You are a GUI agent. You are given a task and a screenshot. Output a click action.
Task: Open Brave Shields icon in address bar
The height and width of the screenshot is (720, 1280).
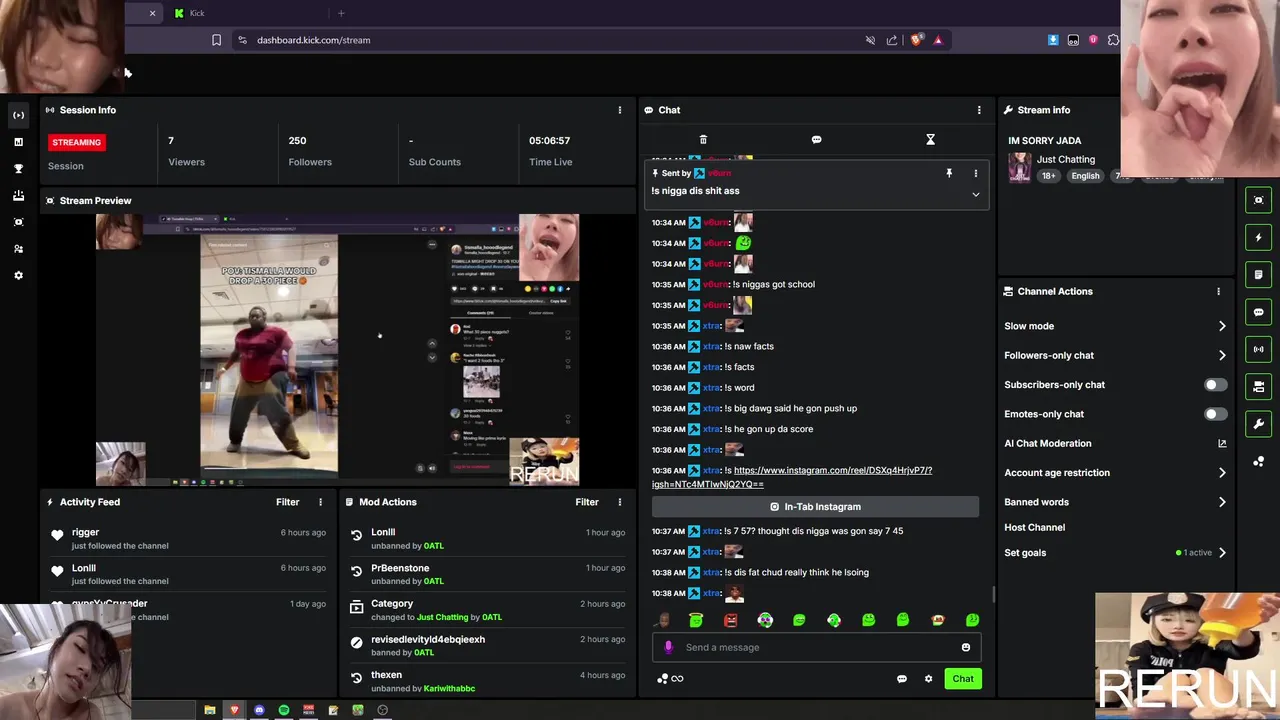(916, 40)
